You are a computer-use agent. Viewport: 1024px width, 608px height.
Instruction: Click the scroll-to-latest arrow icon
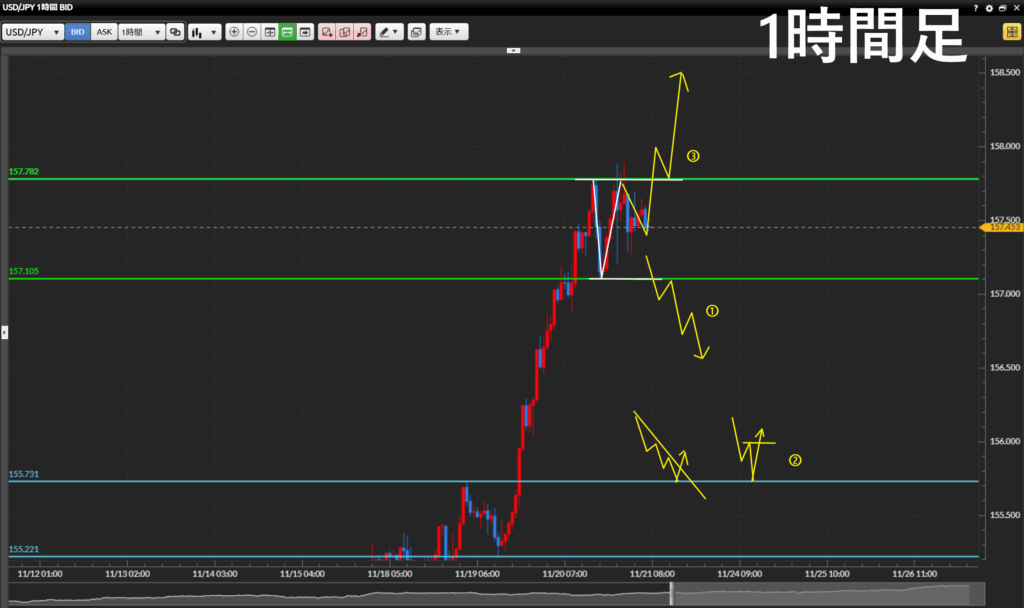305,32
